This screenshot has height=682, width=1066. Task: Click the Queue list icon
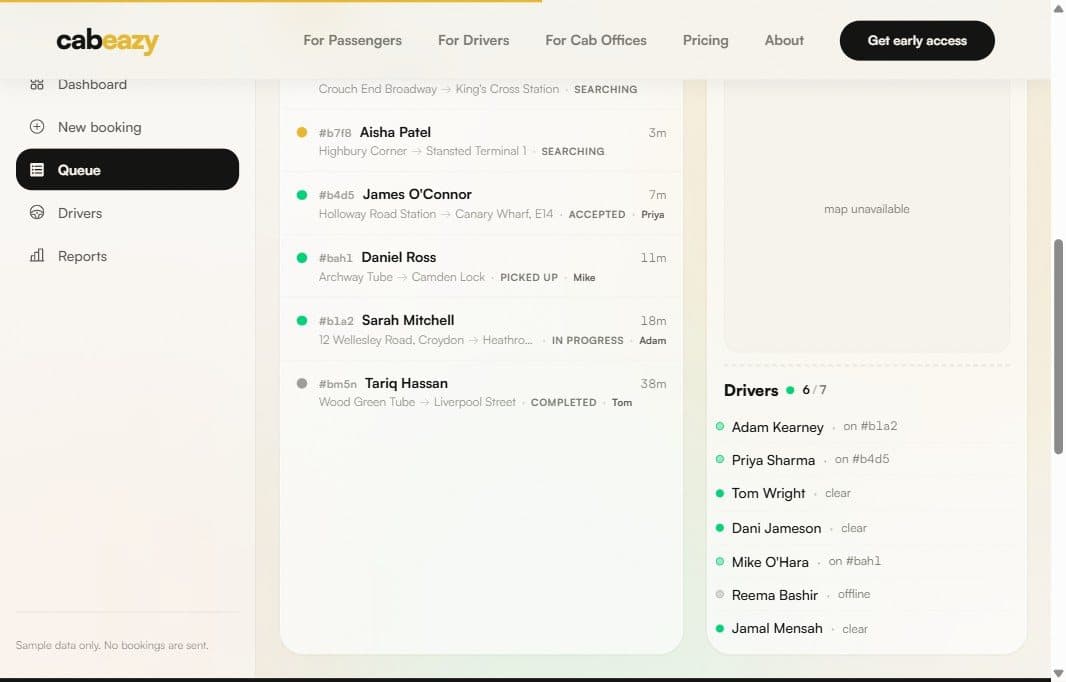(x=37, y=170)
